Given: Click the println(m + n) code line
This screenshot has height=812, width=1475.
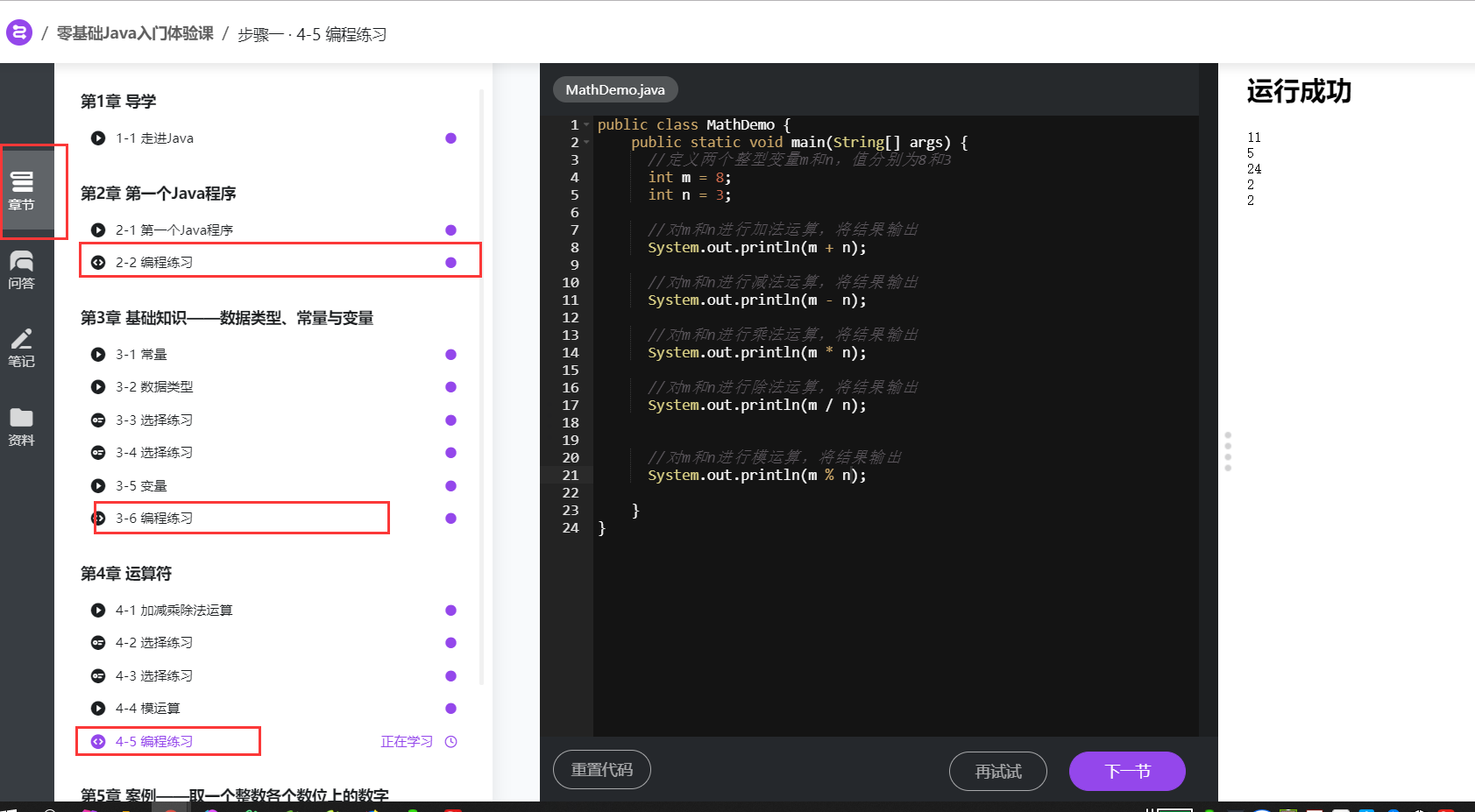Looking at the screenshot, I should 757,247.
